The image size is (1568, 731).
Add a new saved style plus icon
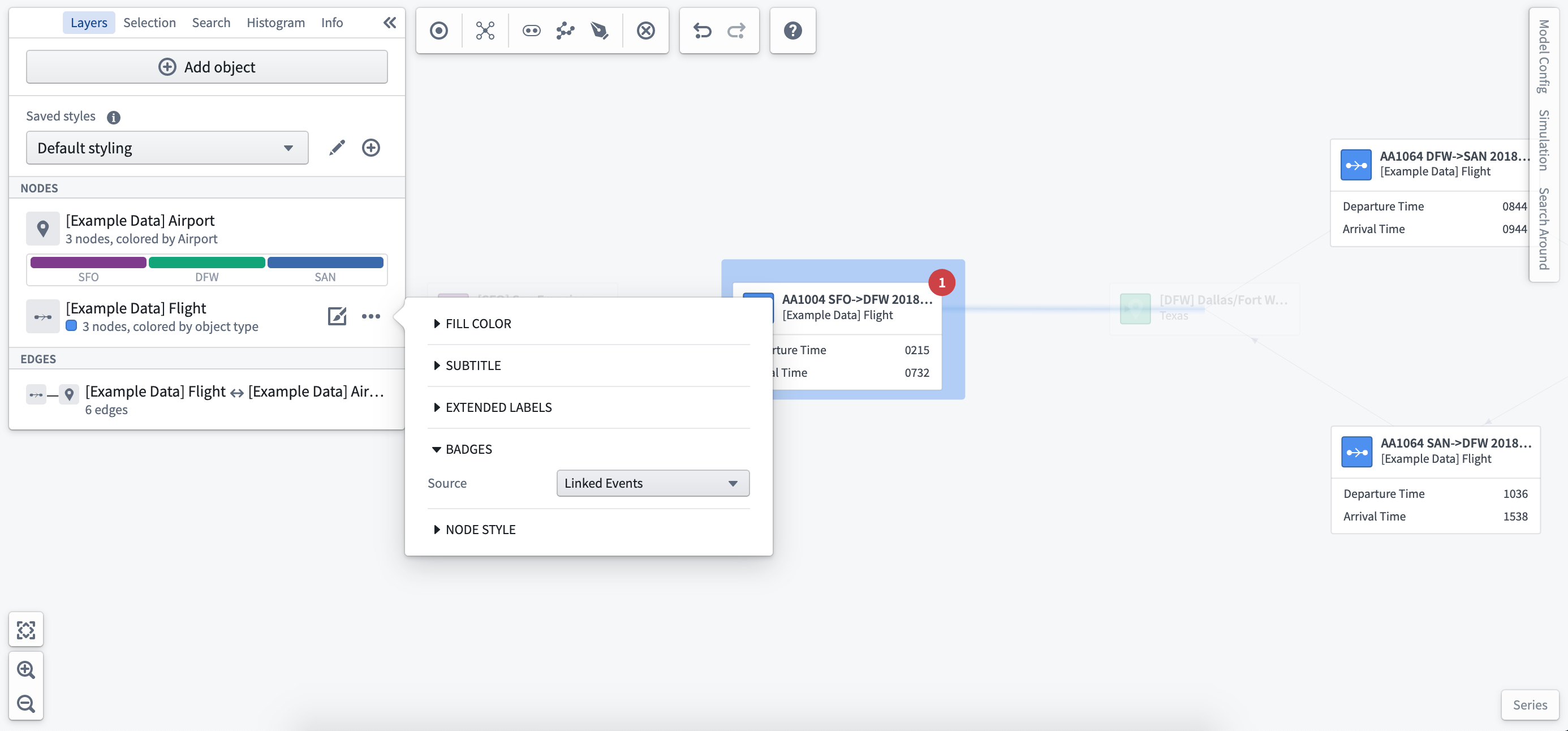(371, 148)
